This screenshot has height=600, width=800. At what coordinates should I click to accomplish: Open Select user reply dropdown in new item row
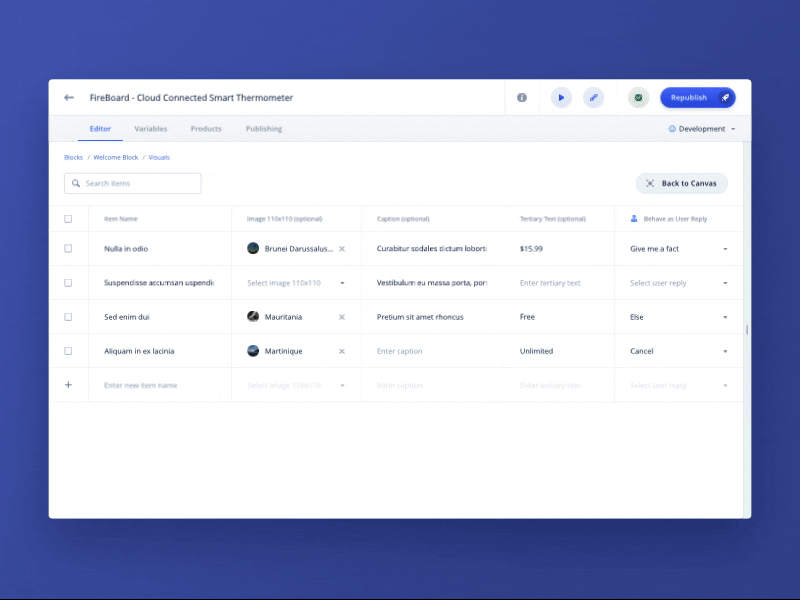coord(679,385)
